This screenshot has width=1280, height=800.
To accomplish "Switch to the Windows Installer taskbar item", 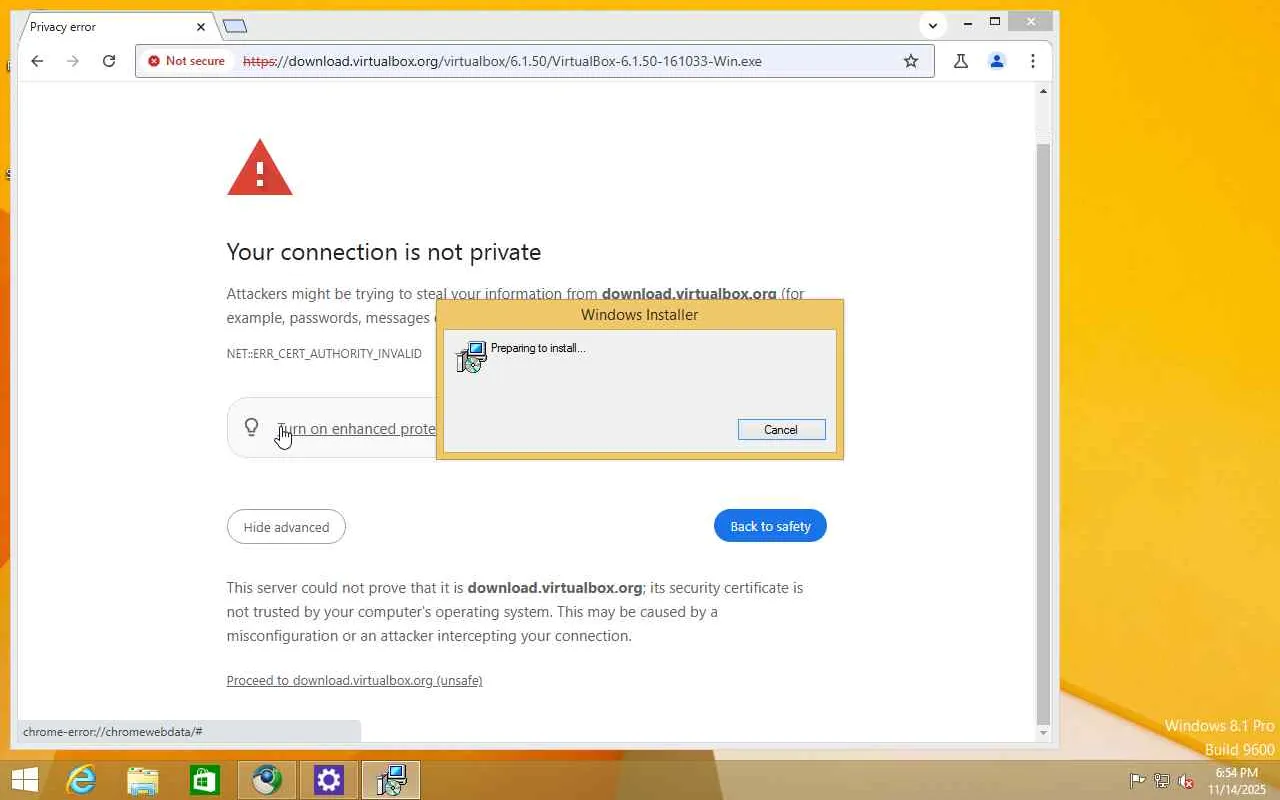I will 391,780.
